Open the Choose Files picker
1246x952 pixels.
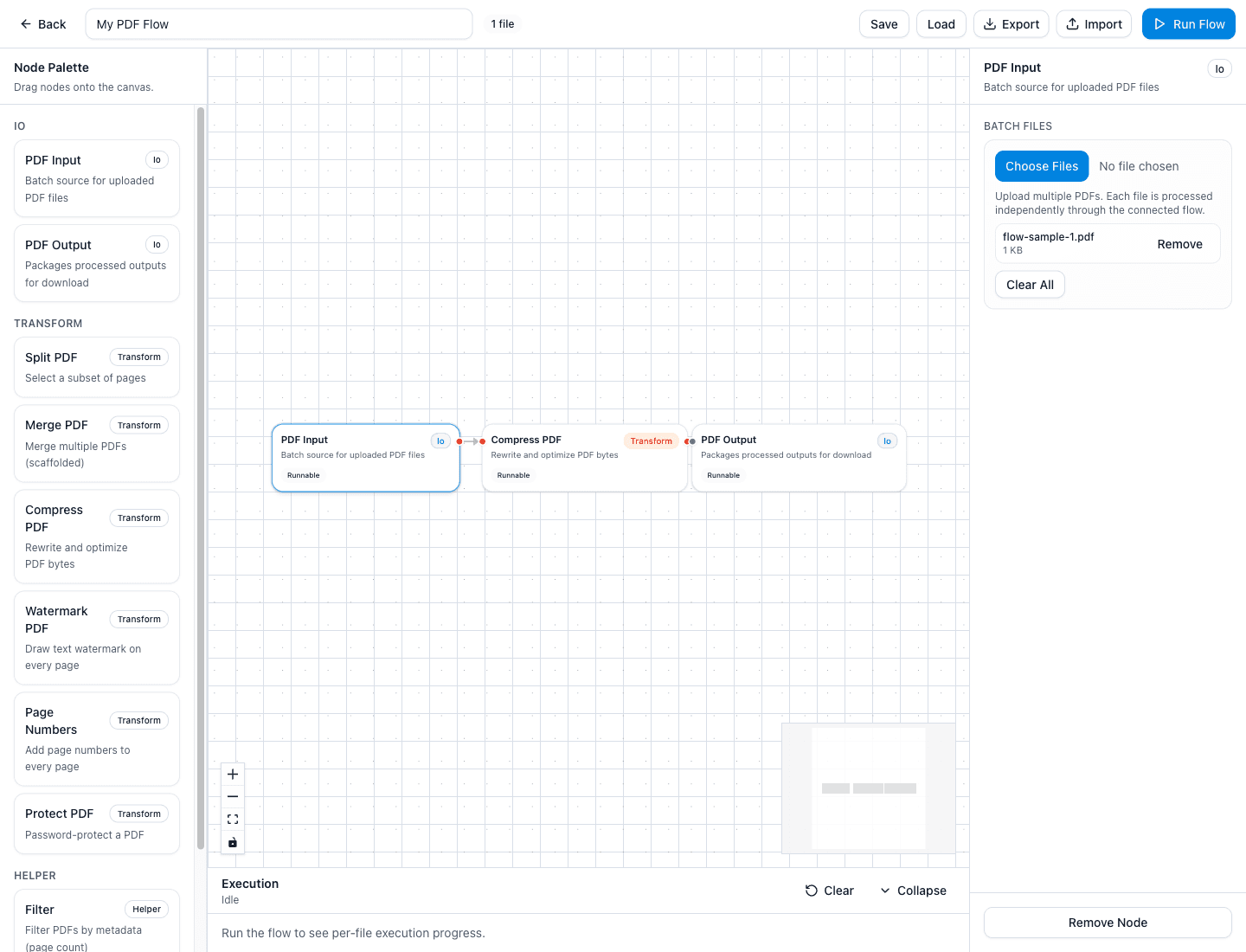(1041, 166)
